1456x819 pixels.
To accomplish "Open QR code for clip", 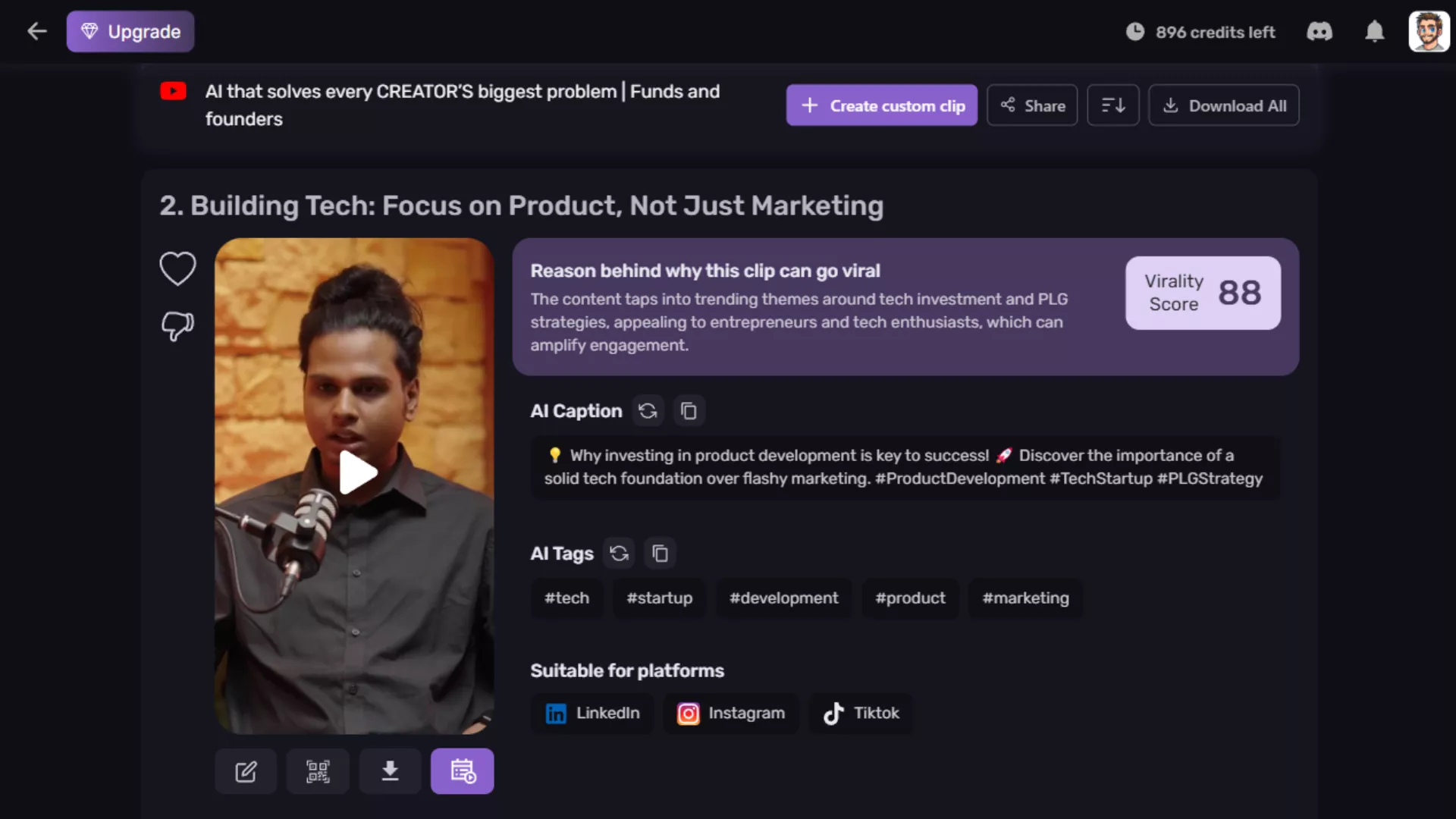I will coord(318,771).
